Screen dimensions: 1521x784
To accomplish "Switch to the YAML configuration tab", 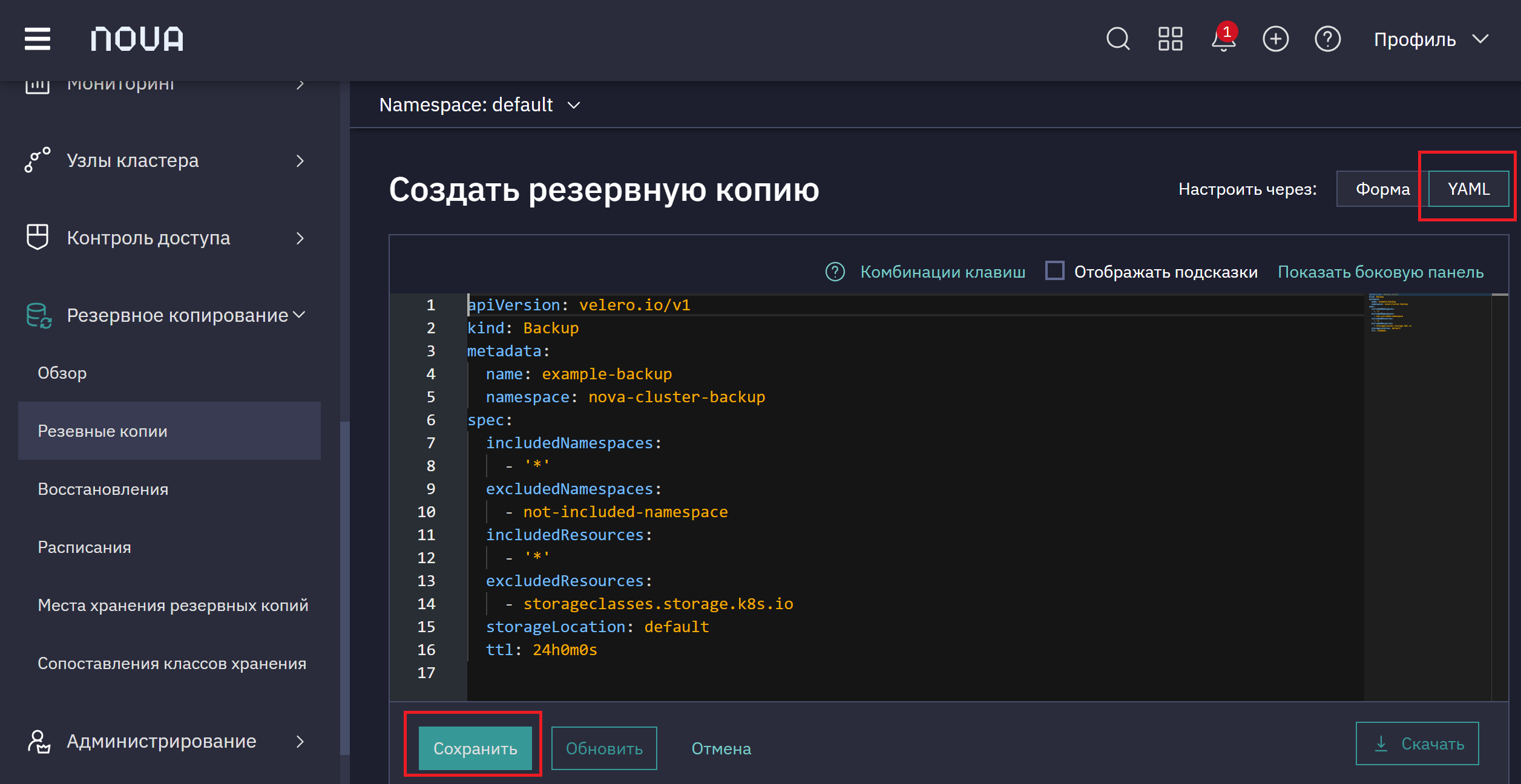I will [x=1468, y=189].
